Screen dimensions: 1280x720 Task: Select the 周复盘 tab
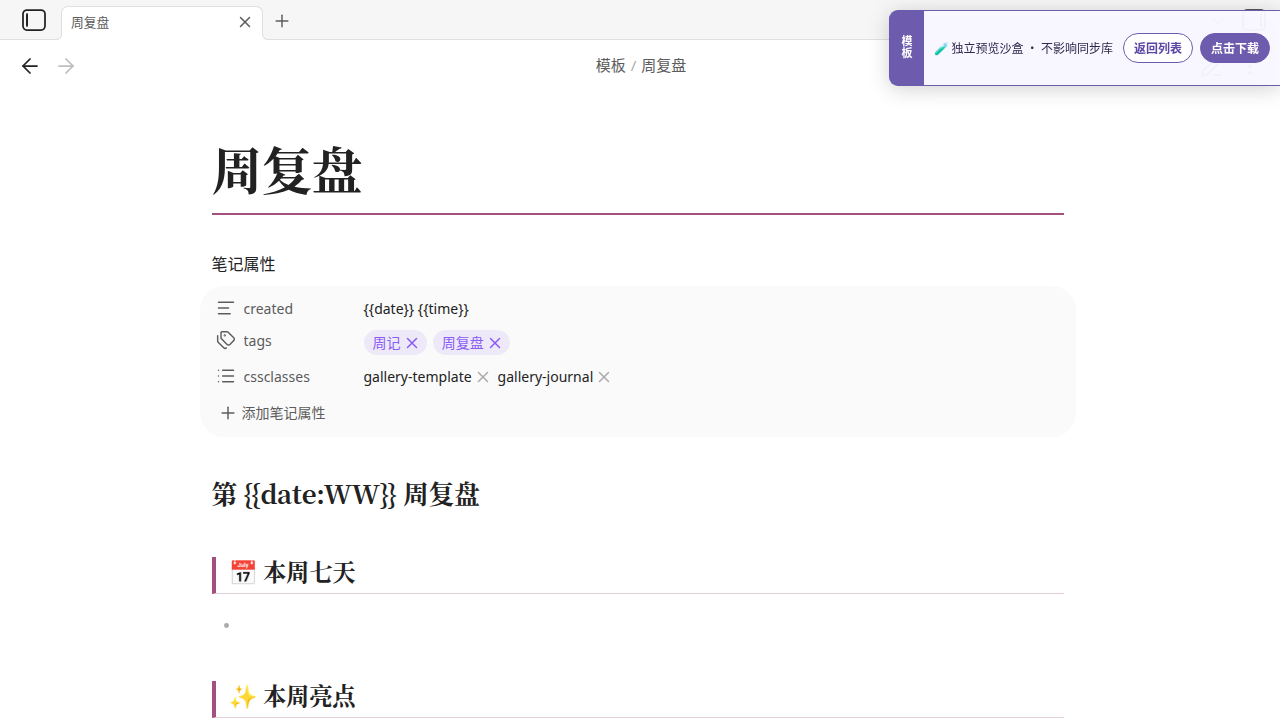coord(162,22)
